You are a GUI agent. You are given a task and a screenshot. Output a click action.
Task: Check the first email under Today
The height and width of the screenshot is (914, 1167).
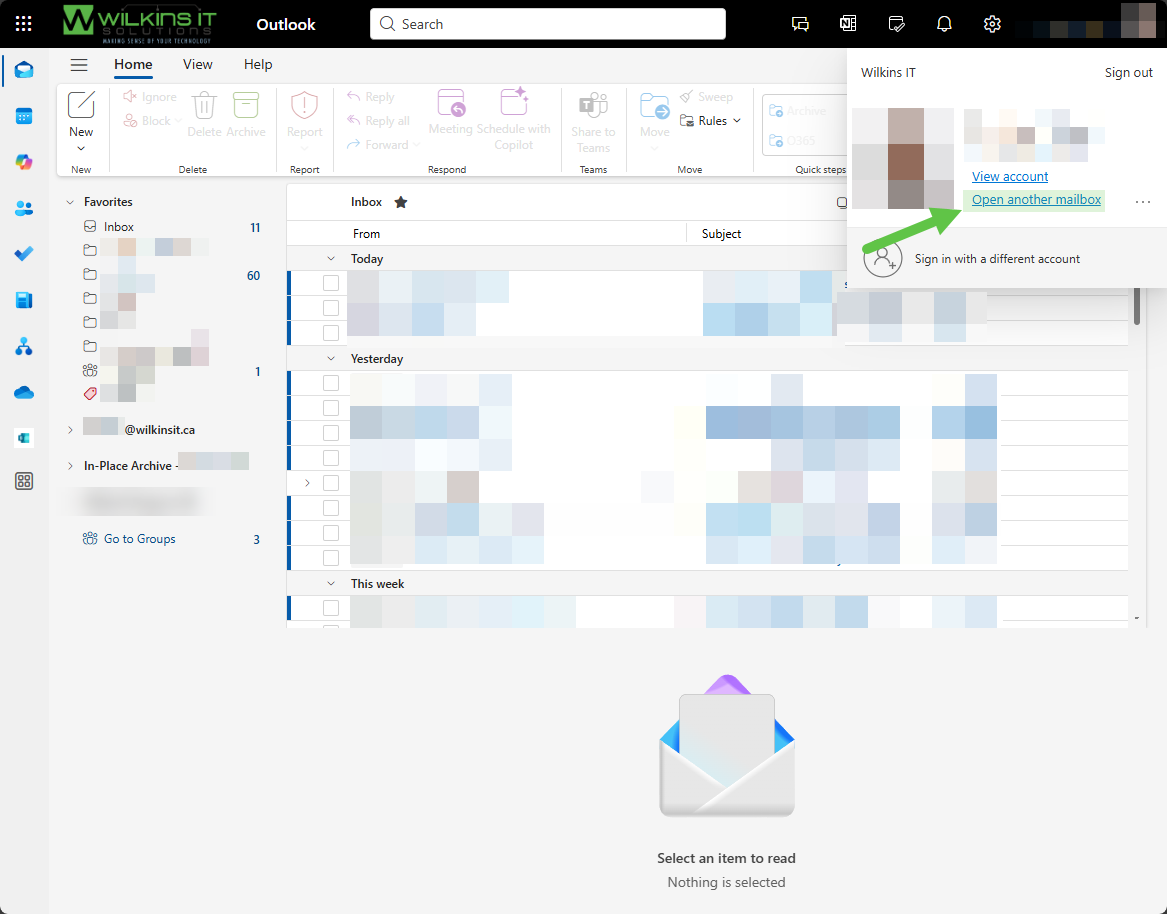(331, 283)
